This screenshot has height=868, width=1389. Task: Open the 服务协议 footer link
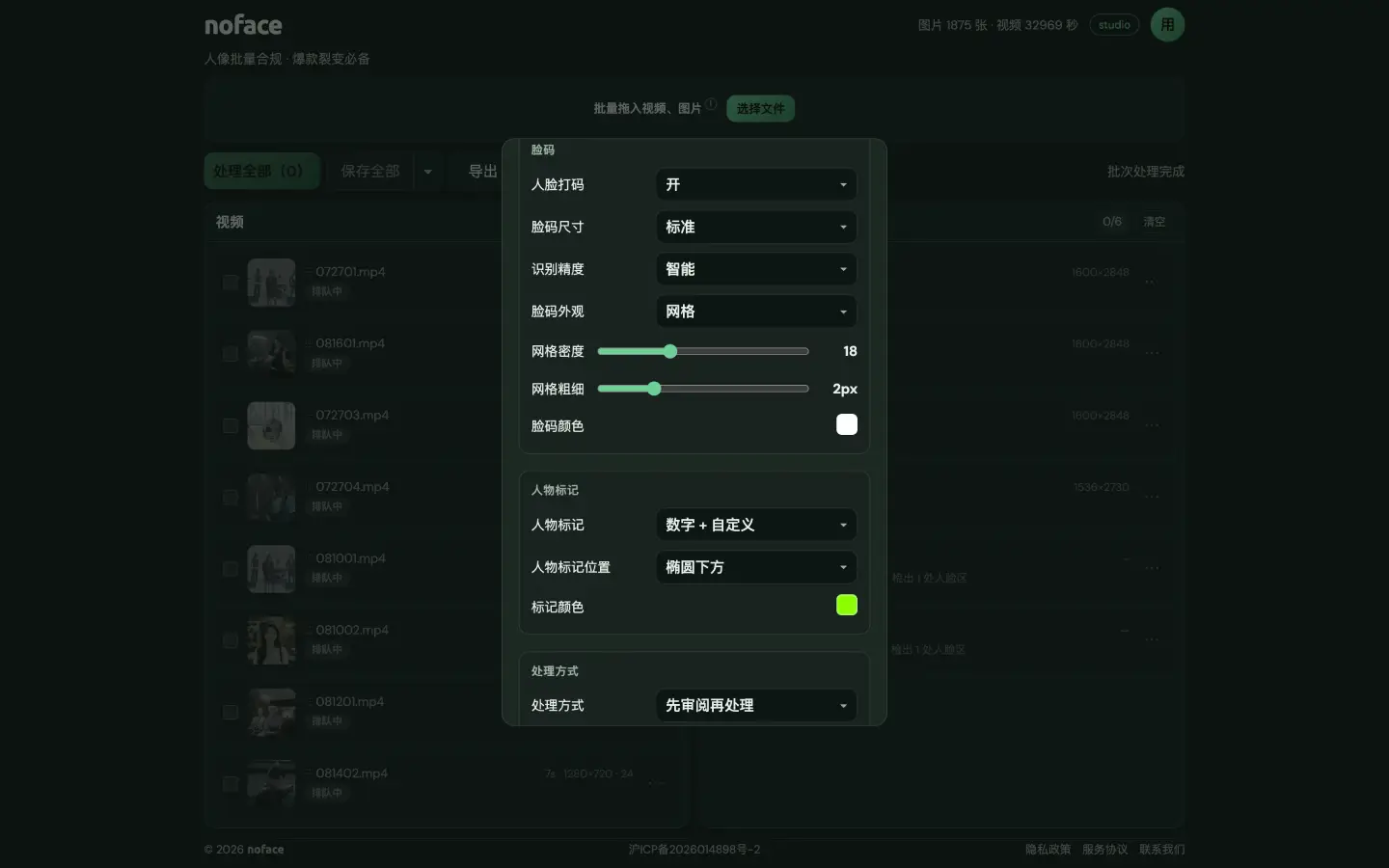[1104, 850]
